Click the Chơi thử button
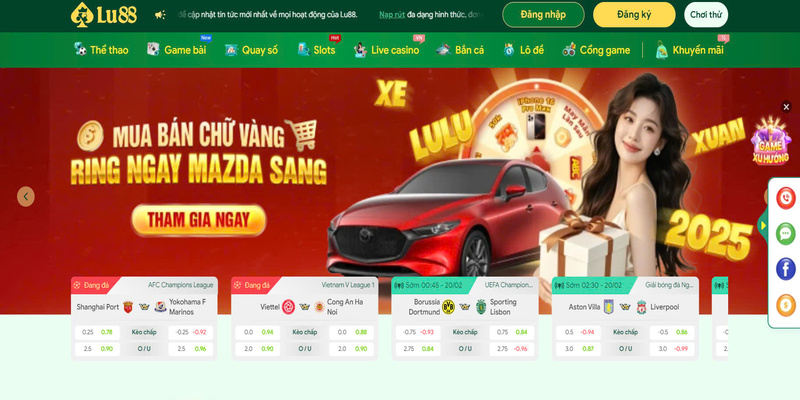Viewport: 800px width, 400px height. (x=706, y=15)
